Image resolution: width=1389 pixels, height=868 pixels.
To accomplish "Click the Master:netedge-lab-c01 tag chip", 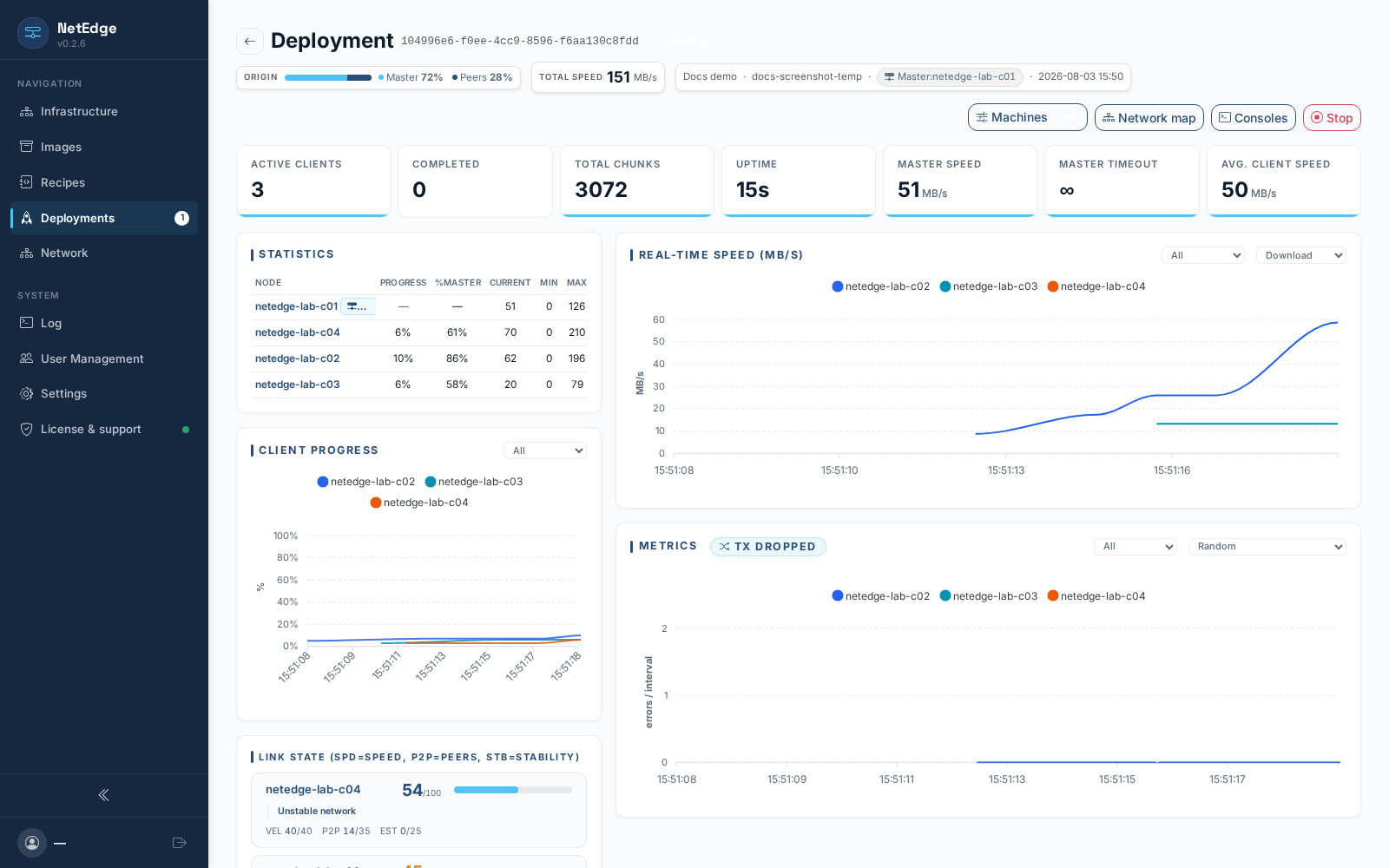I will [x=950, y=77].
